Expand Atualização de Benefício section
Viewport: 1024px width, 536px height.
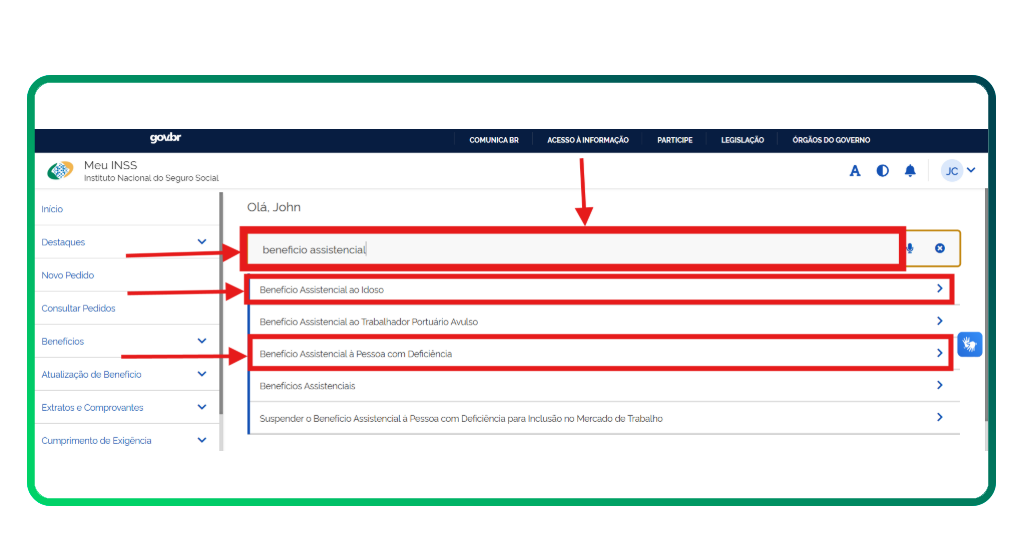pos(202,374)
